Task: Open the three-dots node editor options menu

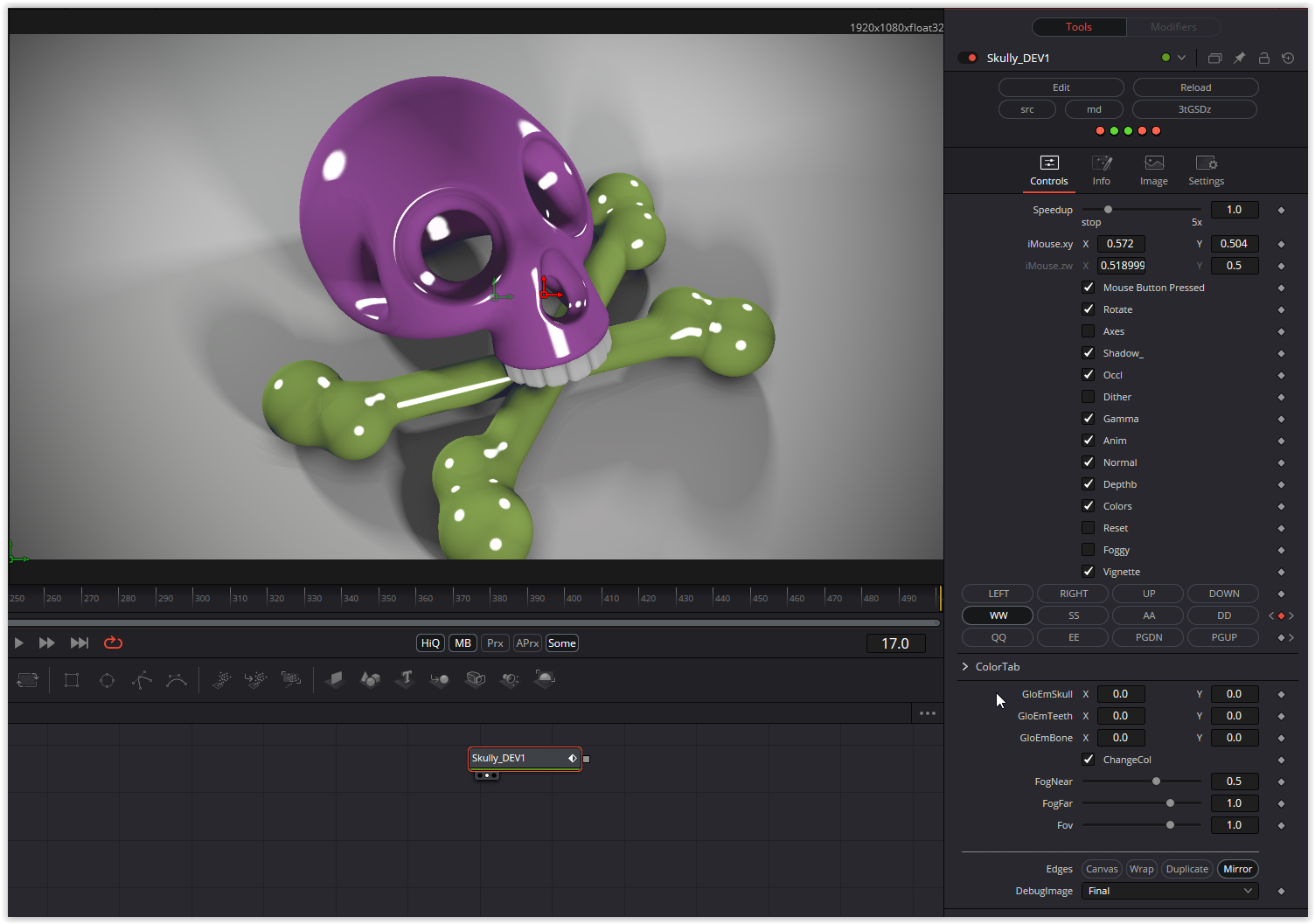Action: pyautogui.click(x=928, y=713)
